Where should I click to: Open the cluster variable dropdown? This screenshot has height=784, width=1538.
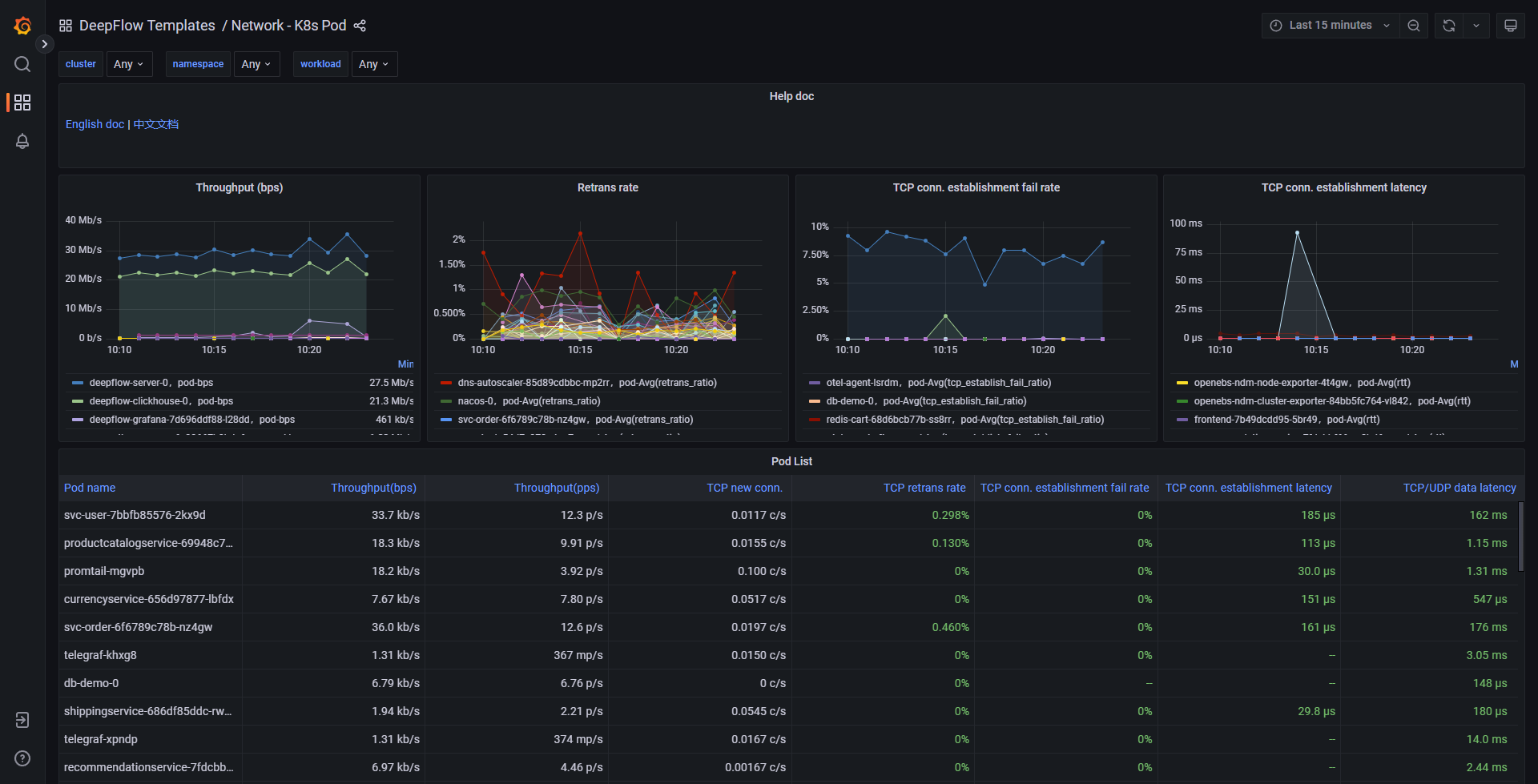click(129, 63)
